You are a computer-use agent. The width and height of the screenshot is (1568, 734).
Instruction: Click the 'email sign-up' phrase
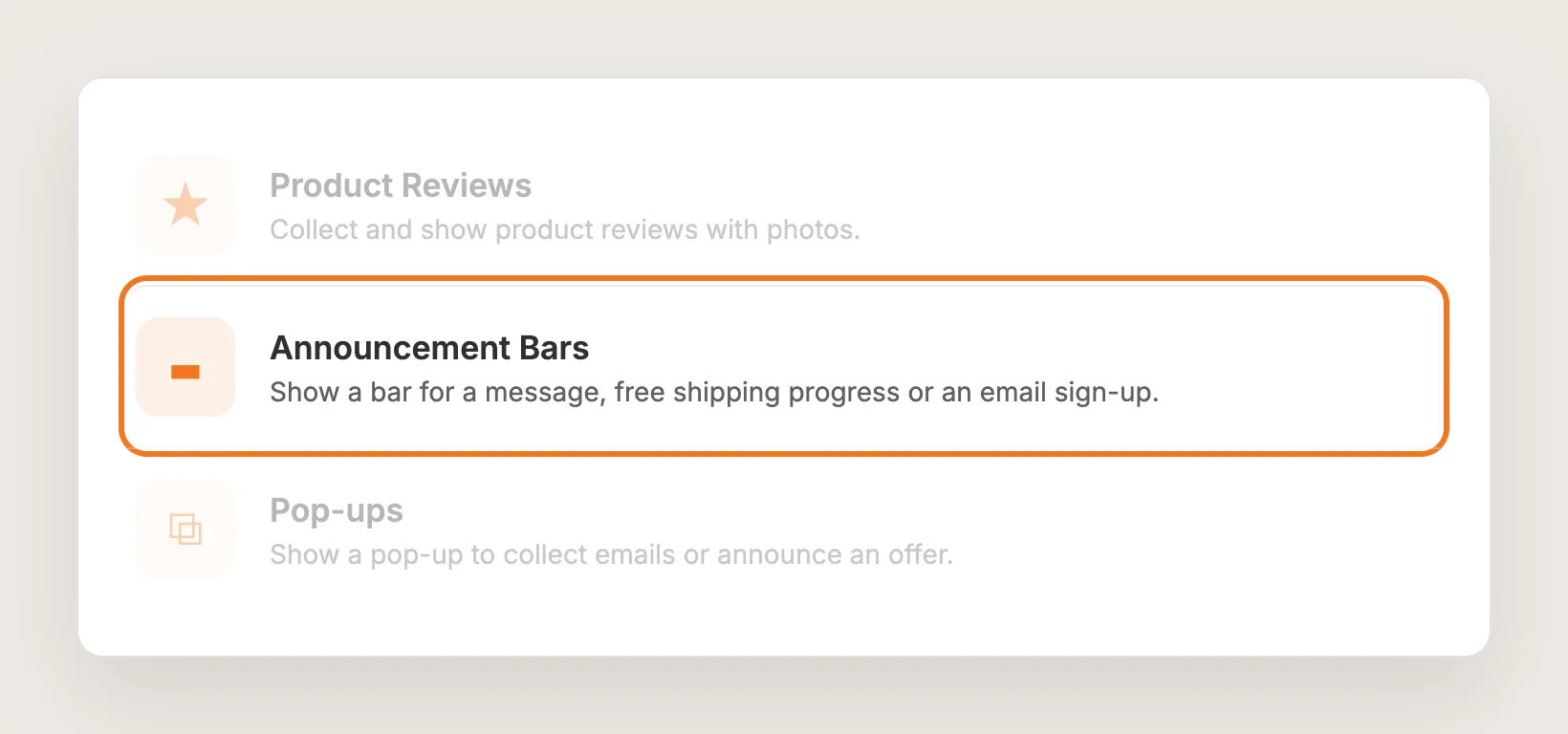click(1066, 393)
